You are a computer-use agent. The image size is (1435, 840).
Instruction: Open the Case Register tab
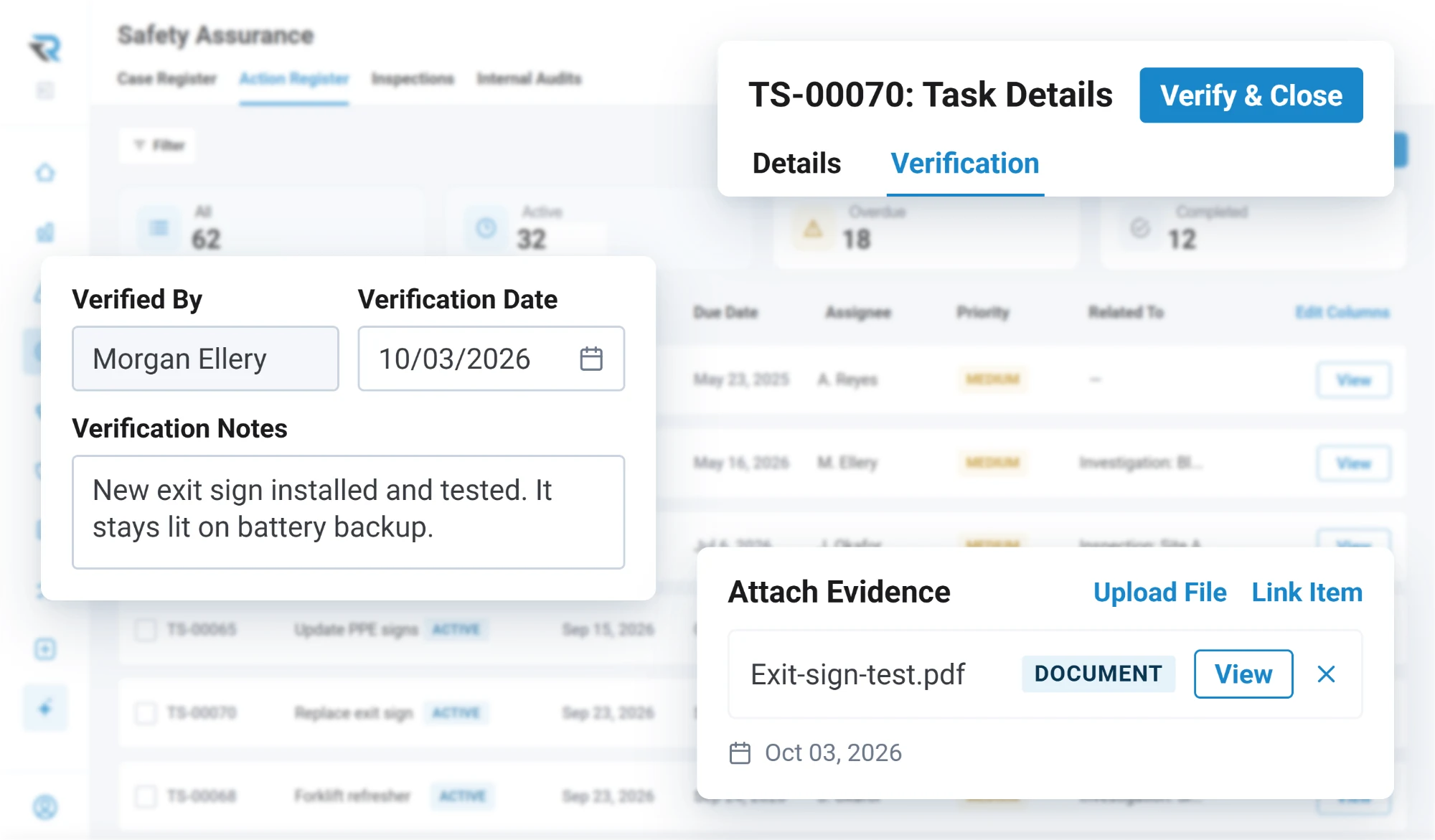[167, 78]
